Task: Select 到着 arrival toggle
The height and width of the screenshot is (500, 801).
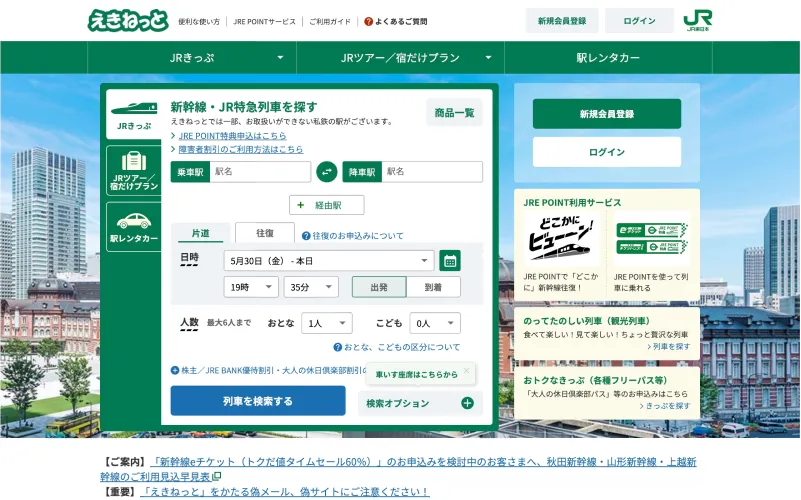Action: [x=433, y=287]
